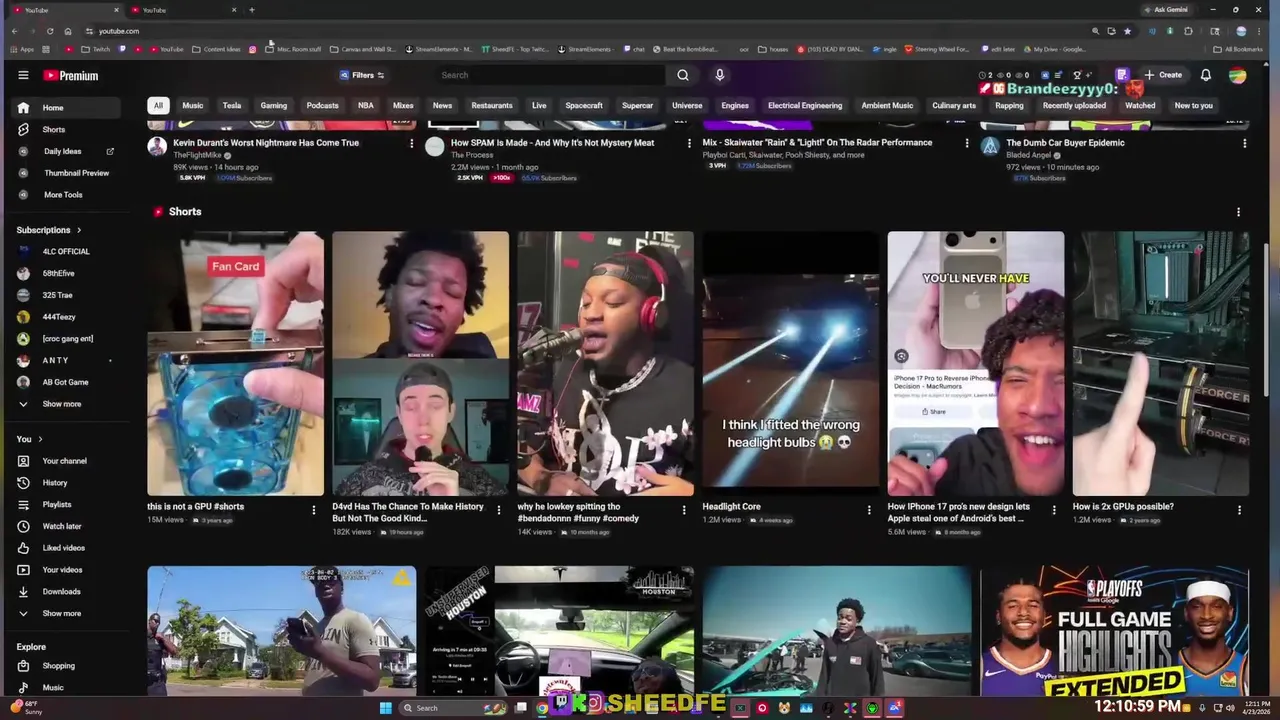Expand the Subscriptions section chevron
This screenshot has height=720, width=1280.
click(x=79, y=230)
